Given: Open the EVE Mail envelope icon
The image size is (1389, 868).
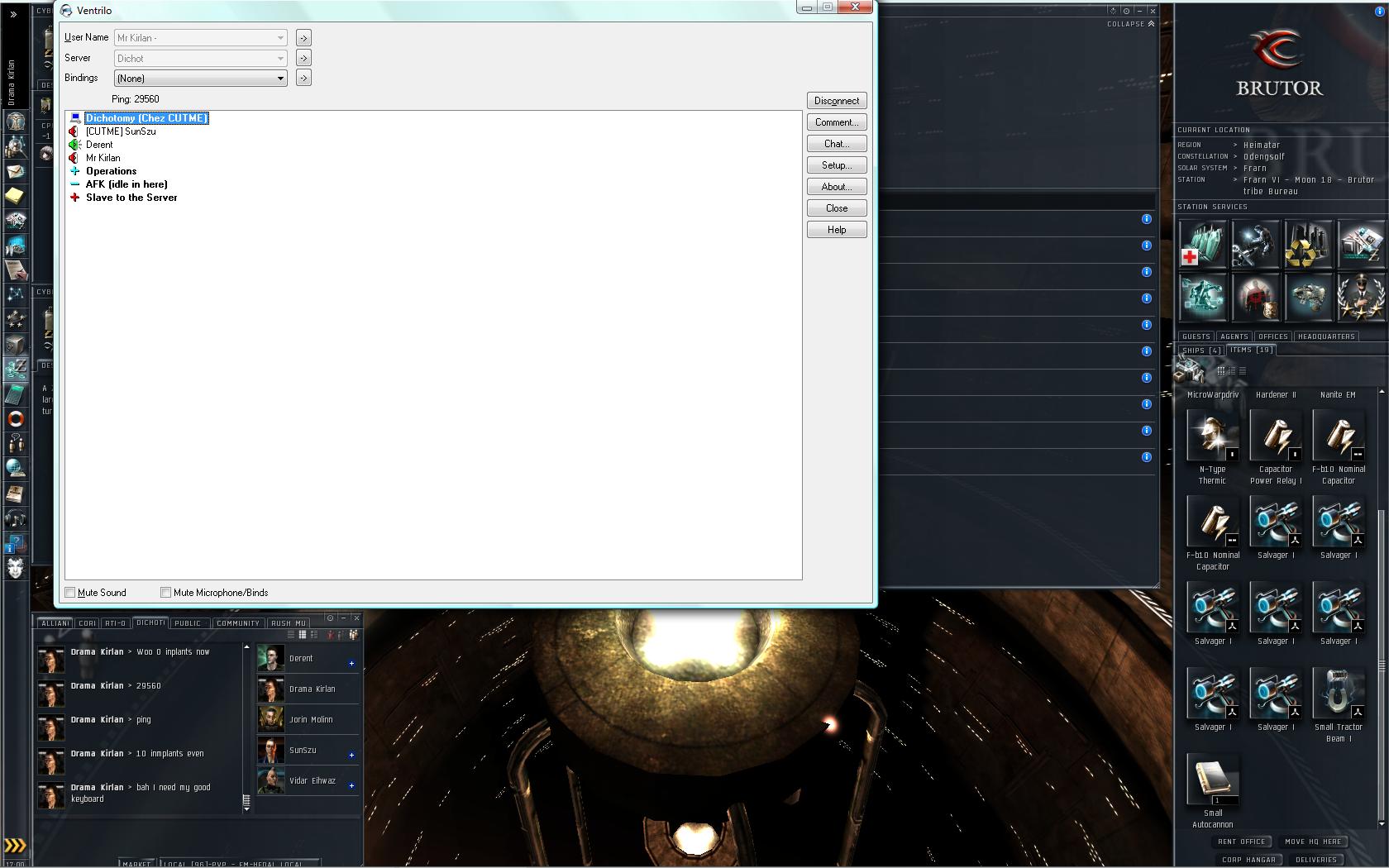Looking at the screenshot, I should (x=16, y=171).
